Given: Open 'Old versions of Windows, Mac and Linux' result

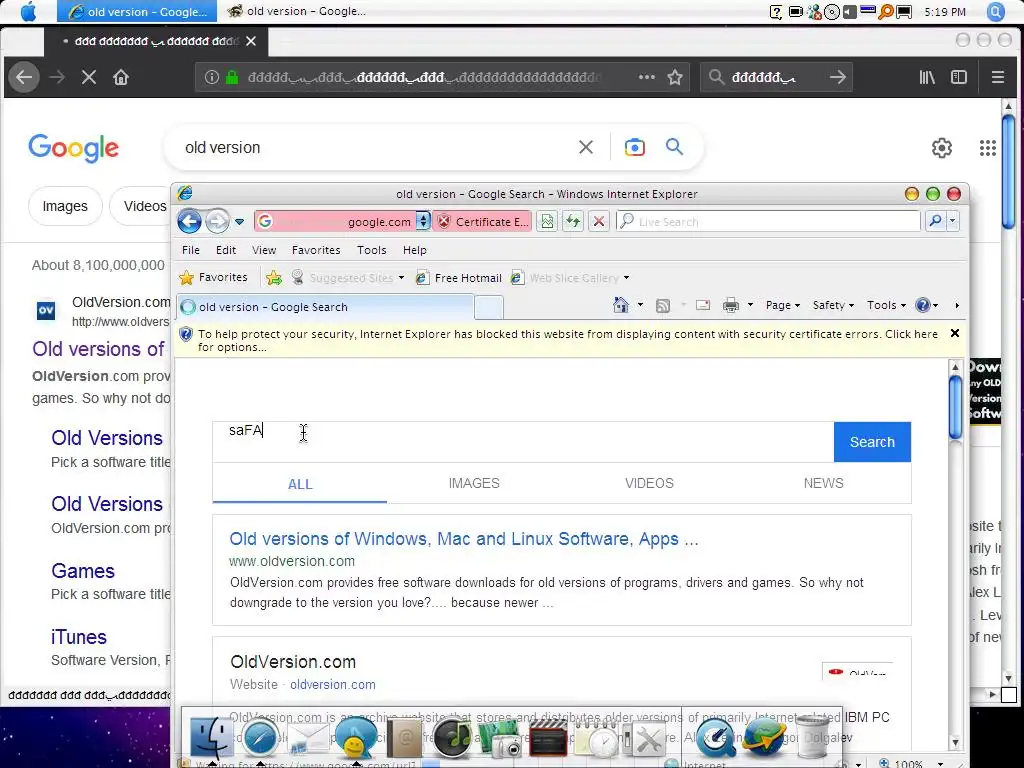Looking at the screenshot, I should (x=464, y=539).
